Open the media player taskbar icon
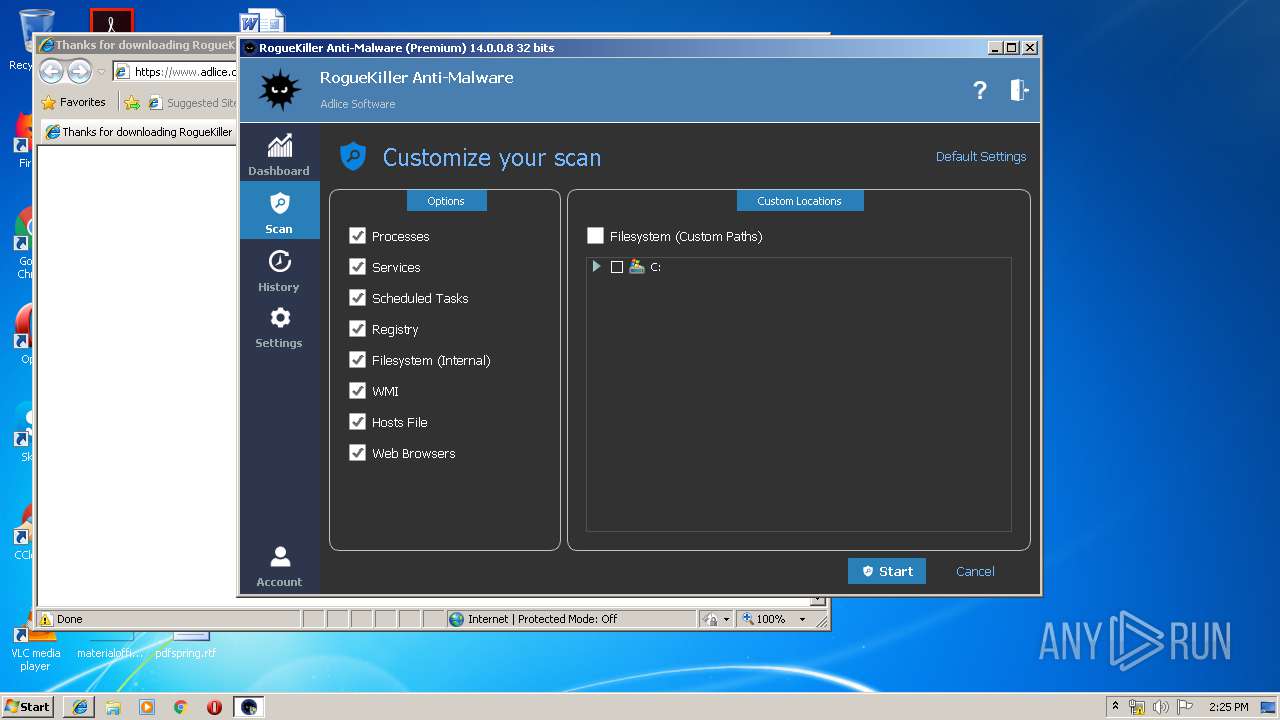This screenshot has height=720, width=1280. tap(147, 707)
